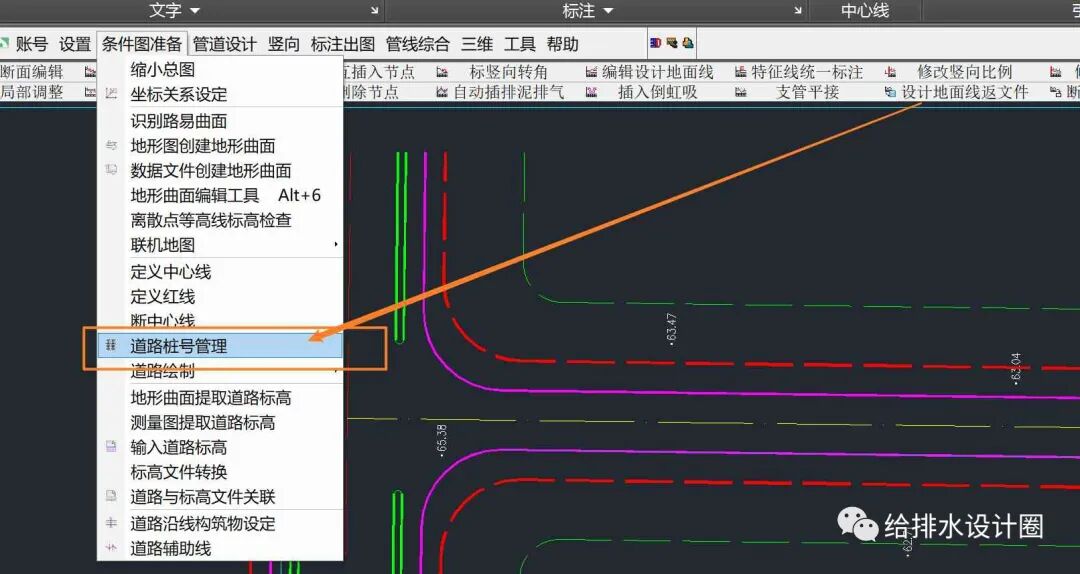Close the open 条件图准备 menu
The image size is (1080, 574).
click(x=142, y=44)
